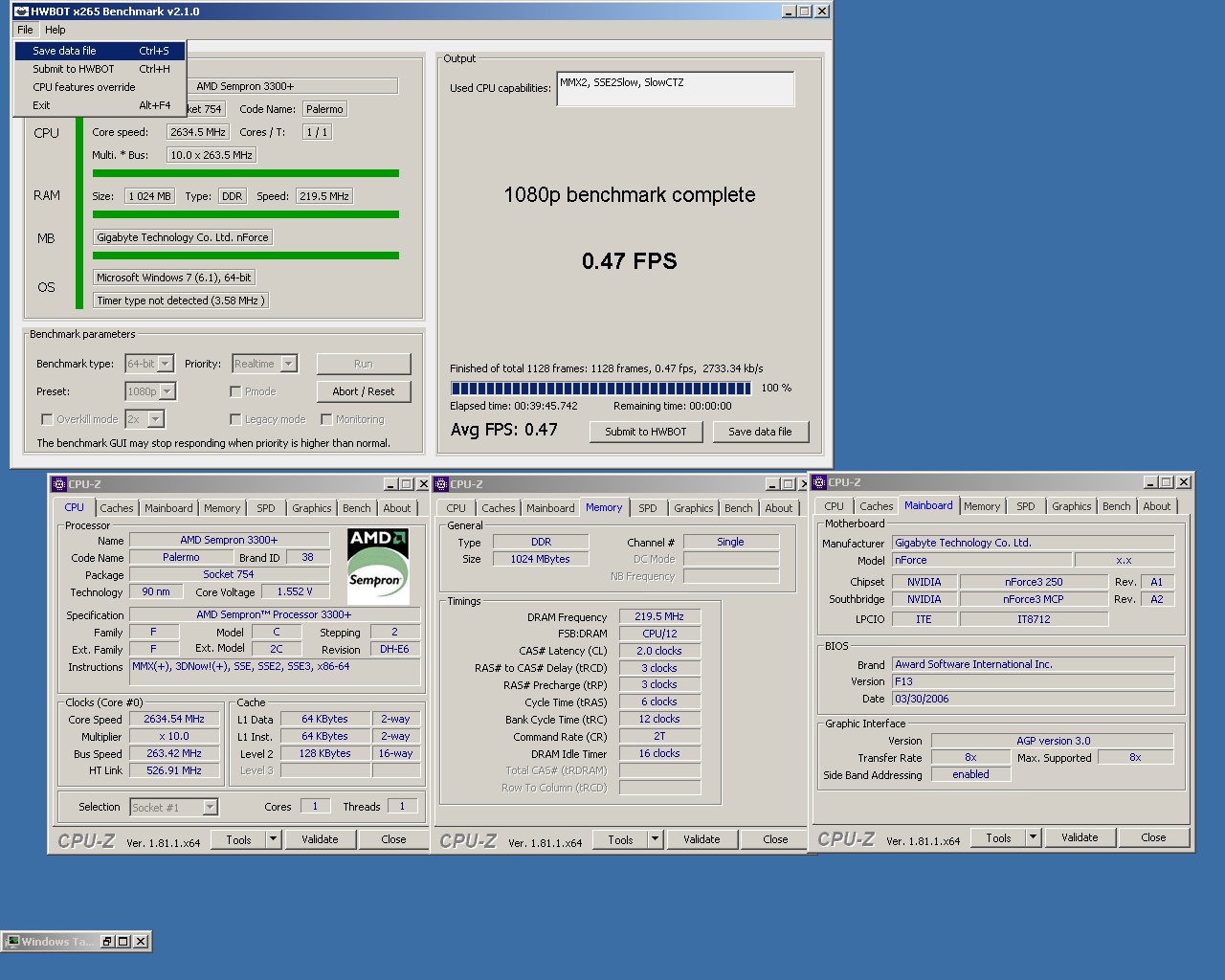
Task: Toggle the Overkill mode checkbox
Action: [x=47, y=419]
